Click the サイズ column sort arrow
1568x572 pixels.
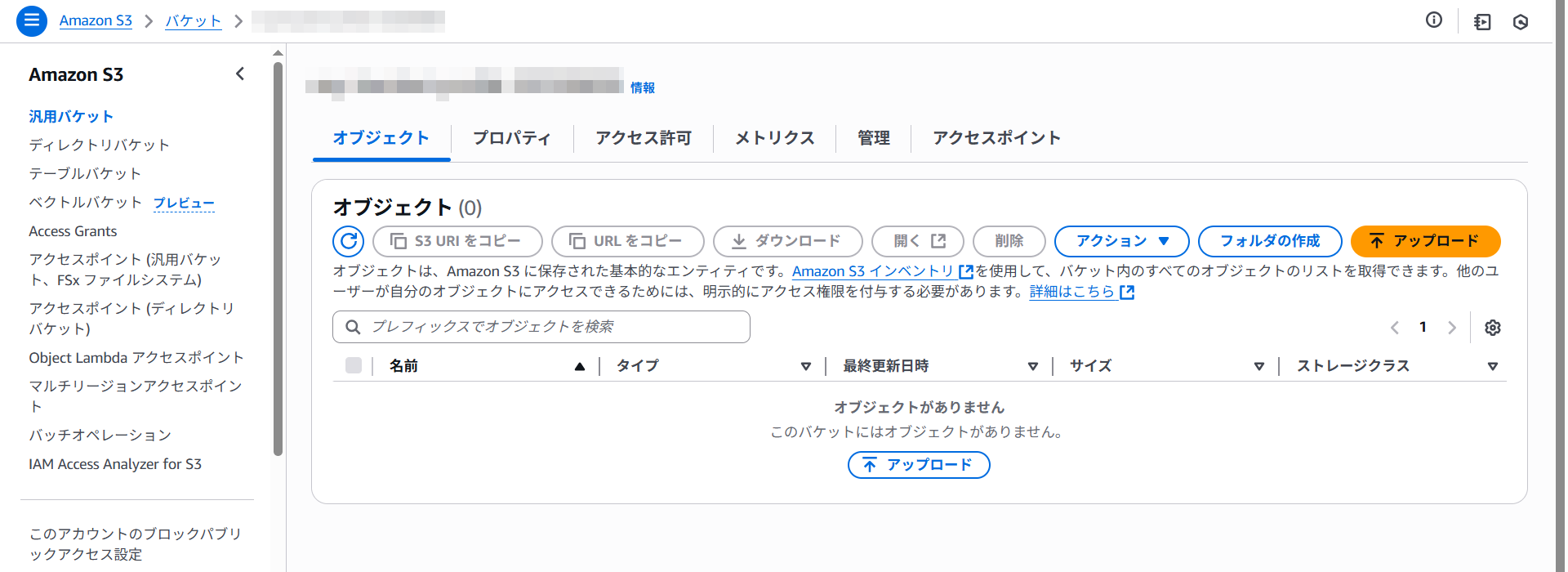point(1258,367)
